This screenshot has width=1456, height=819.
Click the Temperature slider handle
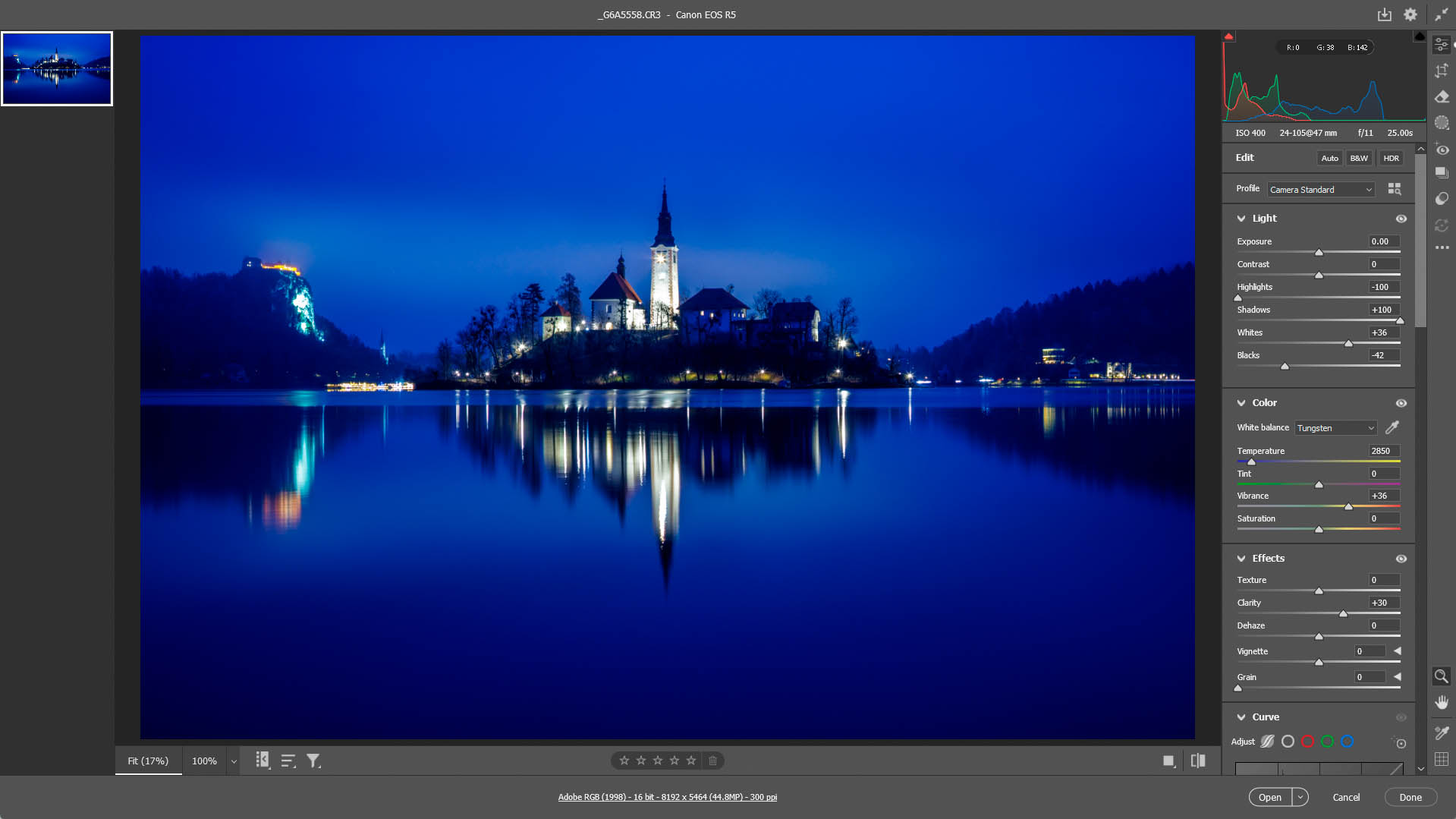(1251, 461)
